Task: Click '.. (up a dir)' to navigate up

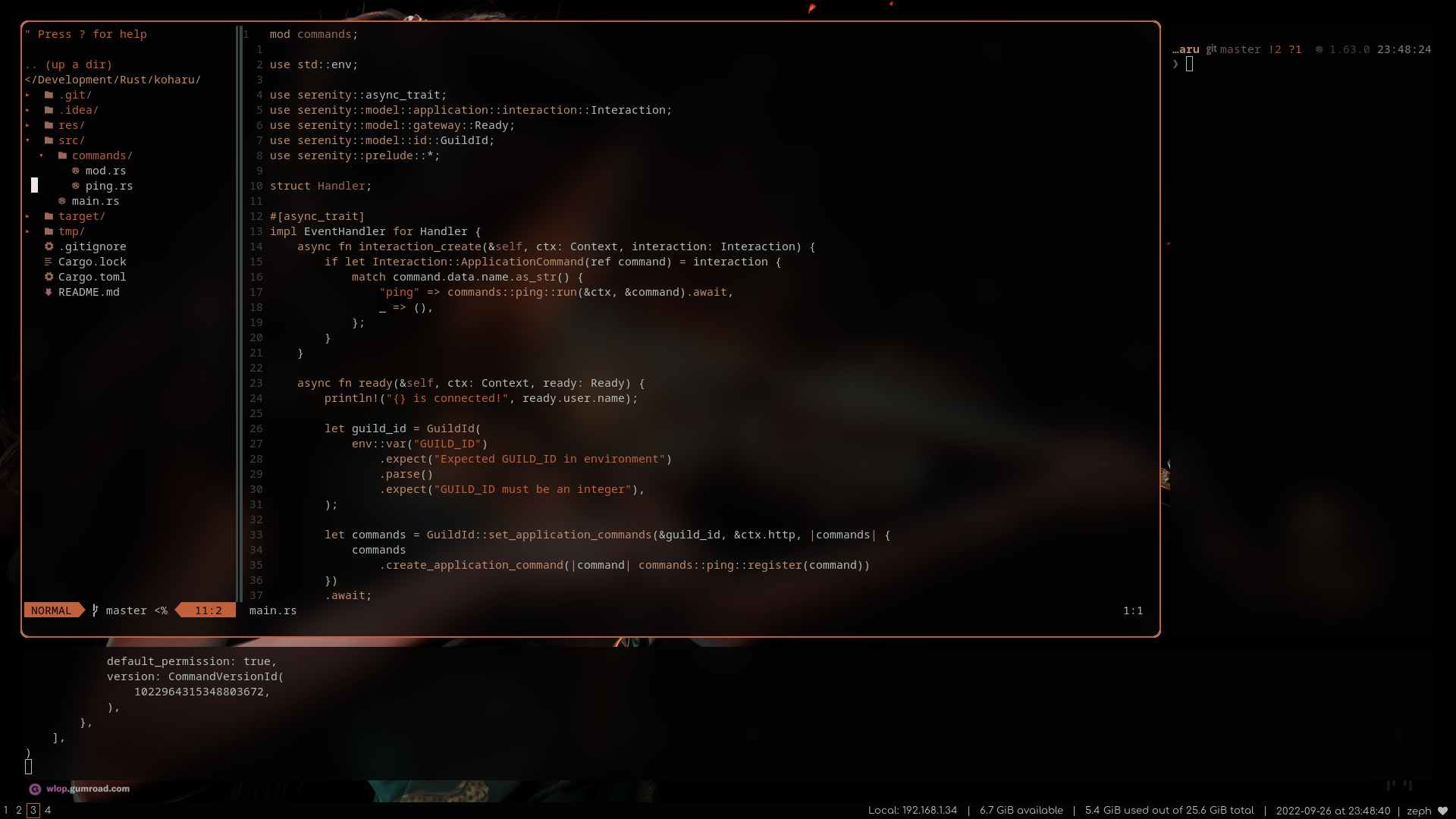Action: 68,64
